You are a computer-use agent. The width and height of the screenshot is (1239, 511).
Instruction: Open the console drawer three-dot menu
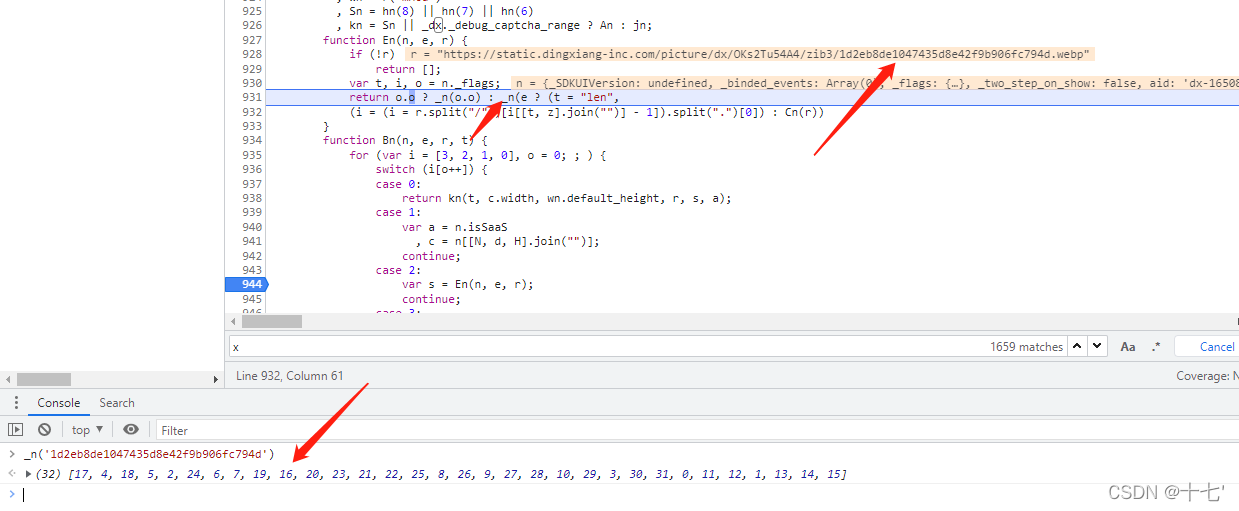15,402
